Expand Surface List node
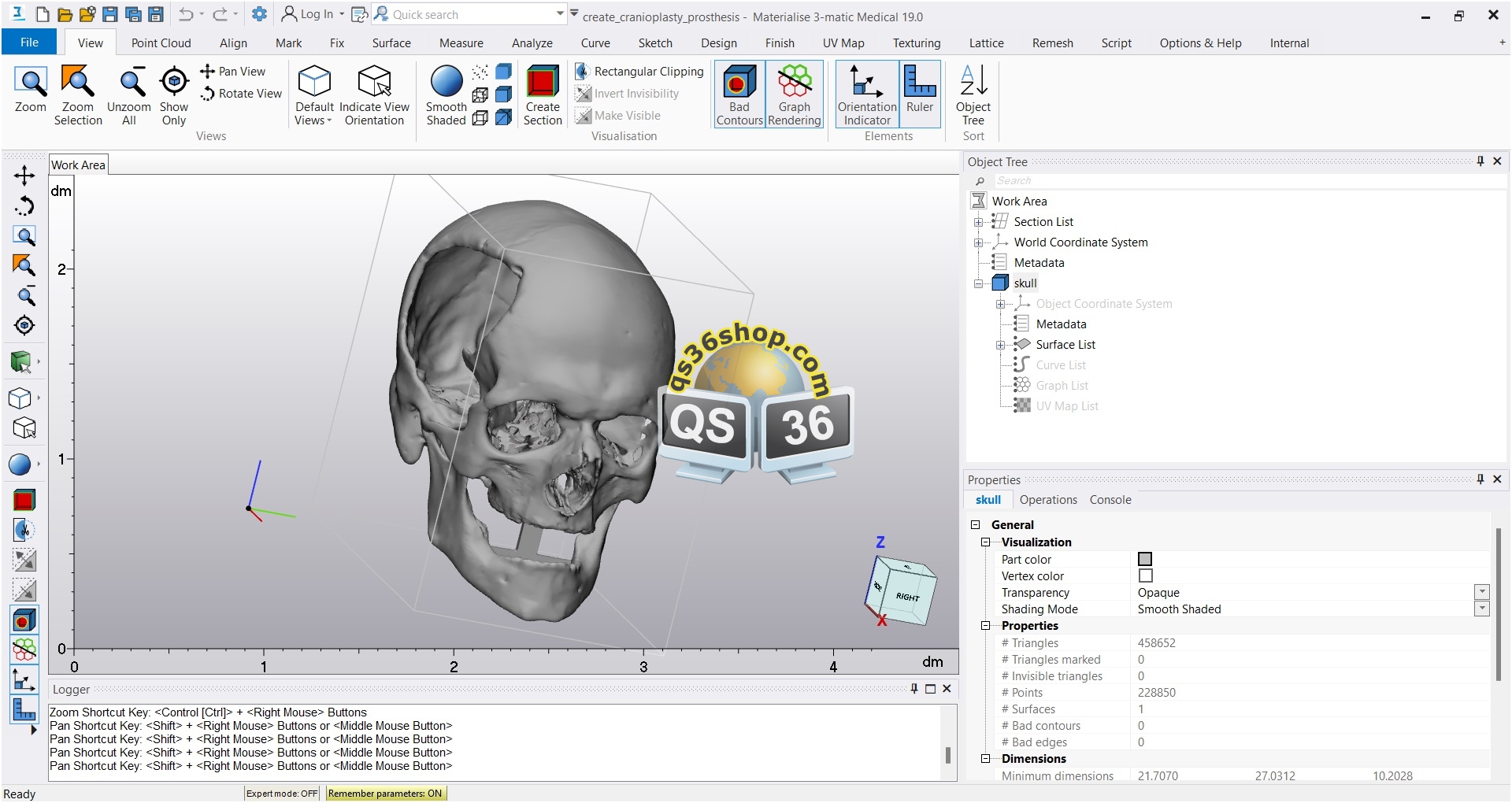1512x803 pixels. tap(1000, 345)
